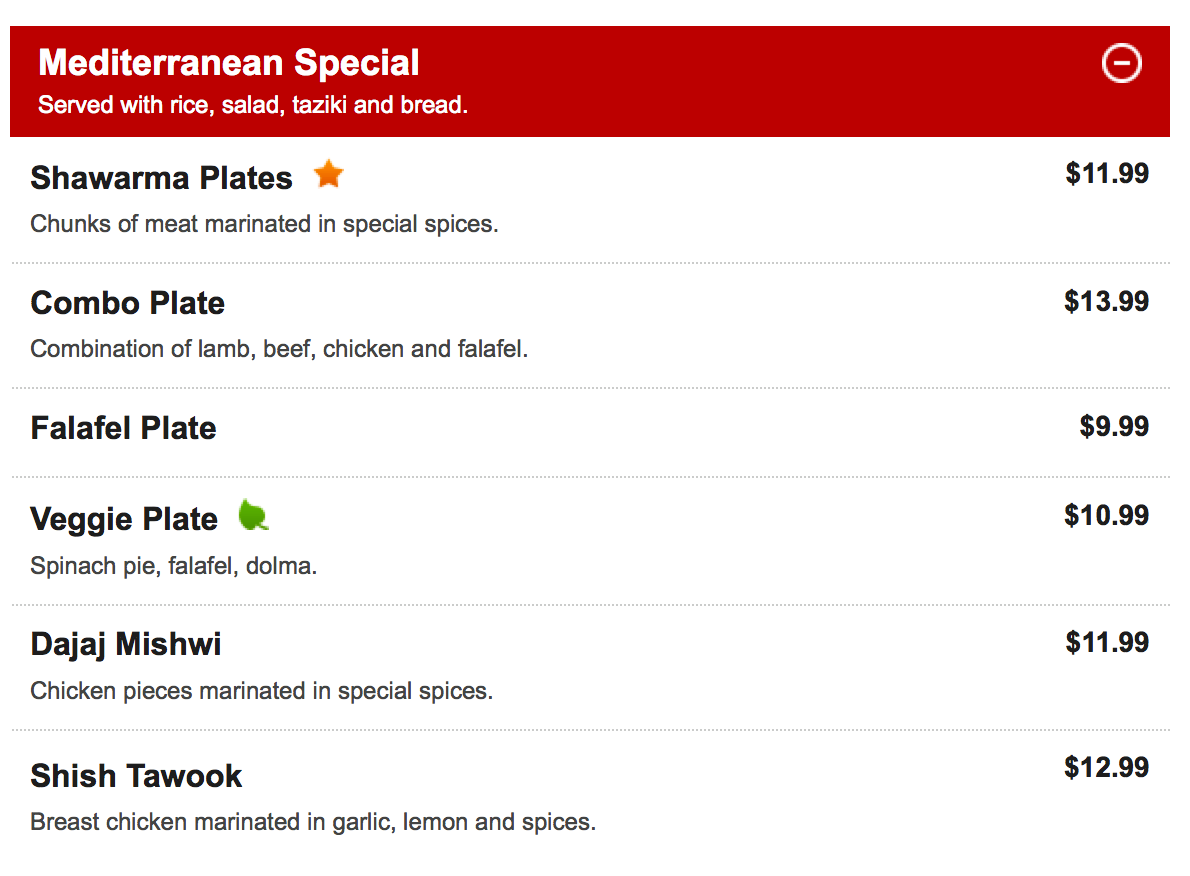Click the $9.99 Falafel Plate price
The width and height of the screenshot is (1190, 876).
click(1114, 427)
